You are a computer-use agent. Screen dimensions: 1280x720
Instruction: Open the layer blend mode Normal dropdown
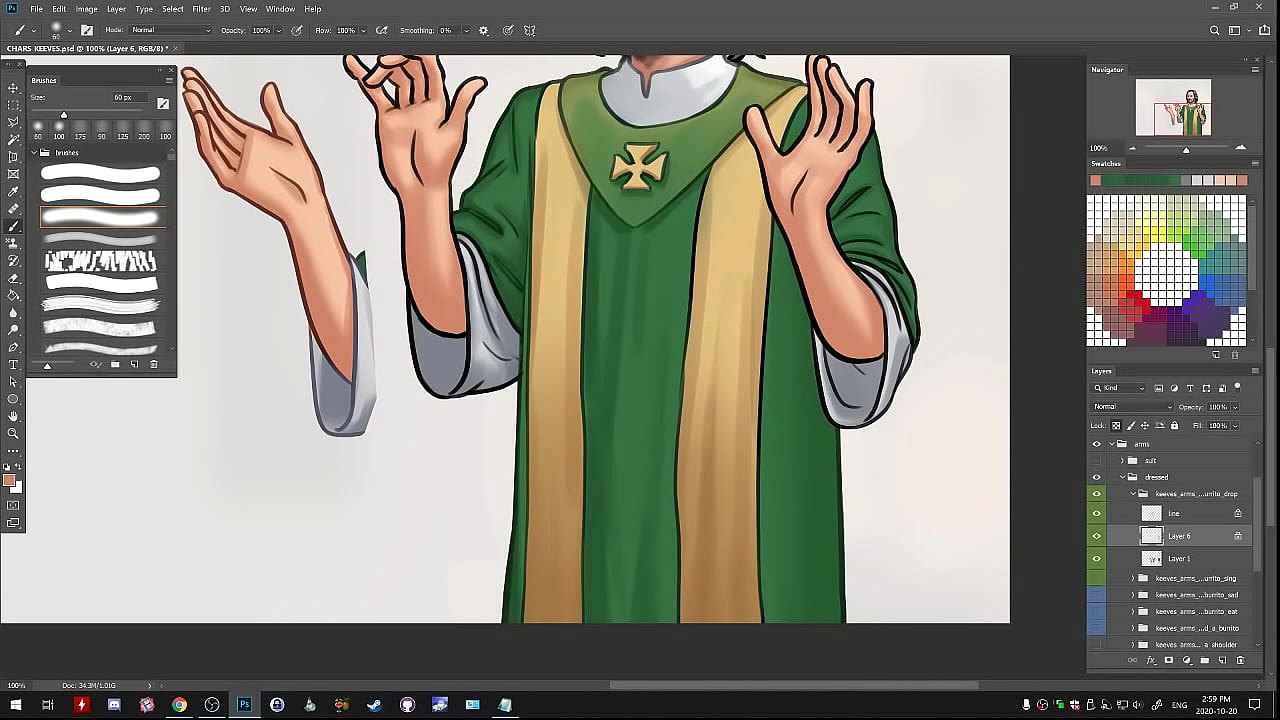point(1132,407)
